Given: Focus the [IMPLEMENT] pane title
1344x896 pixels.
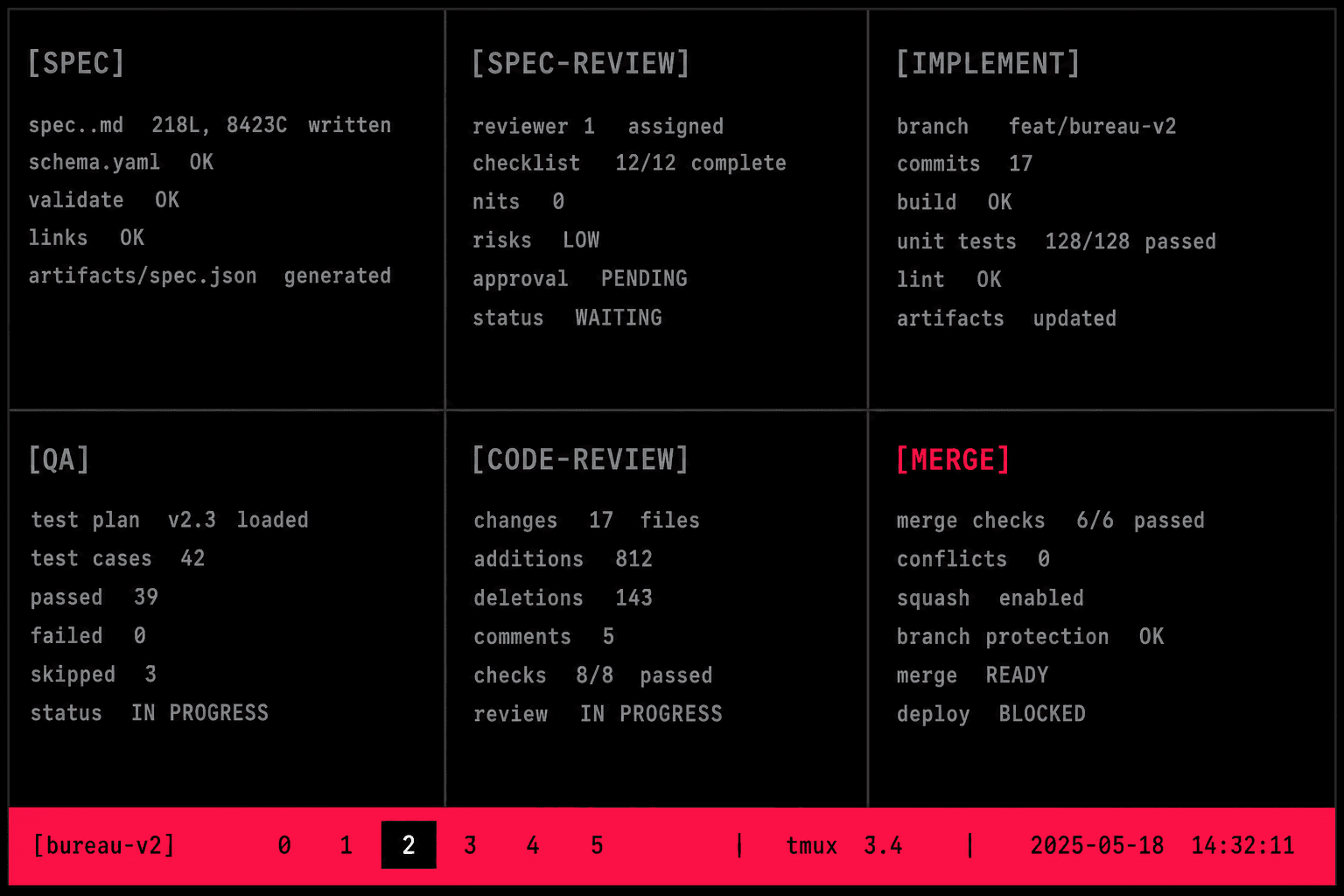Looking at the screenshot, I should click(x=988, y=63).
